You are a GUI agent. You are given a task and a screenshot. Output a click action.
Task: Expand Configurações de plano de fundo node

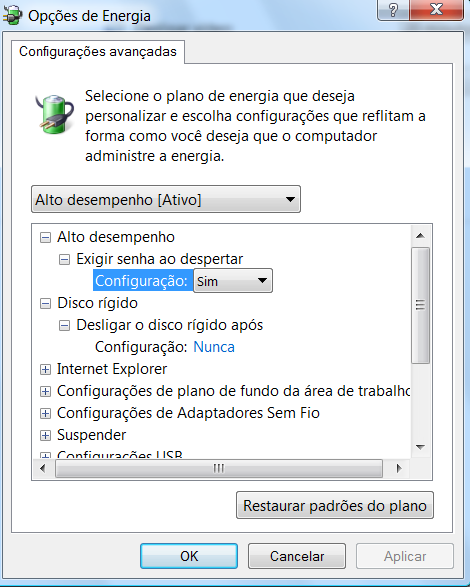point(45,392)
